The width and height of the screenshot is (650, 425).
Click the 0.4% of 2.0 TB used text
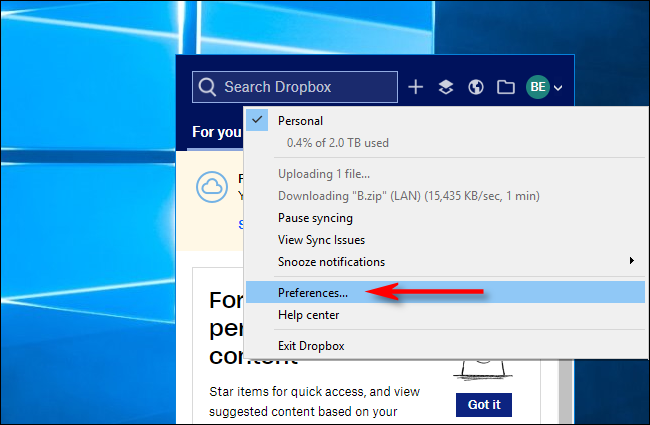(333, 143)
